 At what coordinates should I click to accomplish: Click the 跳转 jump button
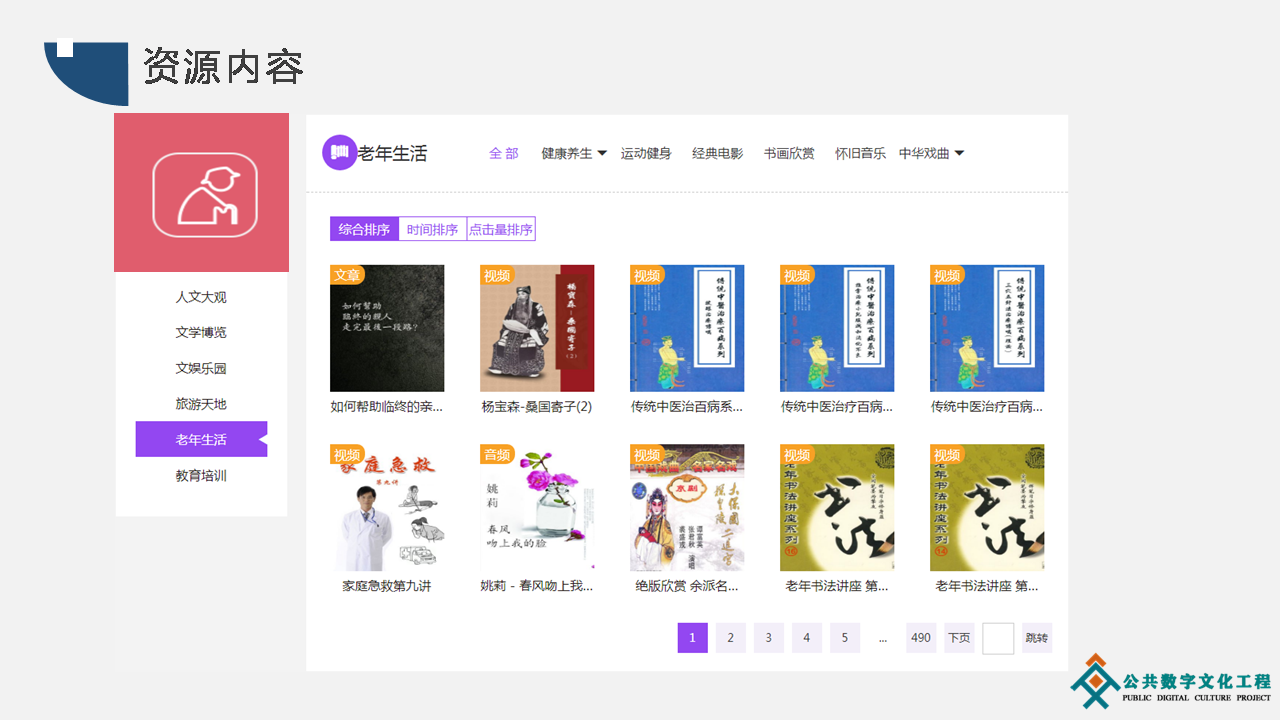click(x=1037, y=638)
